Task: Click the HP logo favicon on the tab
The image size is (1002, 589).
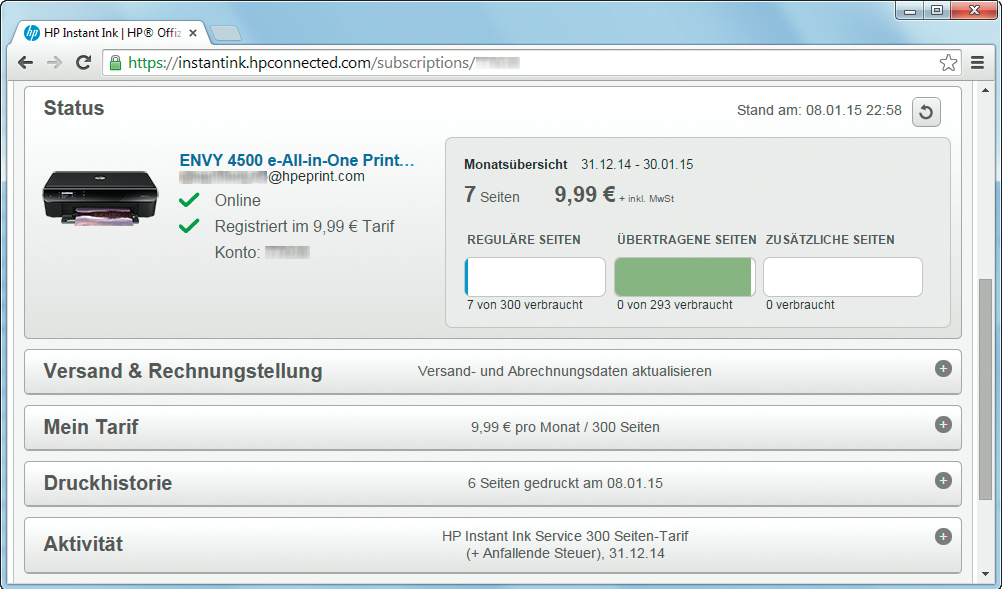Action: pyautogui.click(x=32, y=33)
